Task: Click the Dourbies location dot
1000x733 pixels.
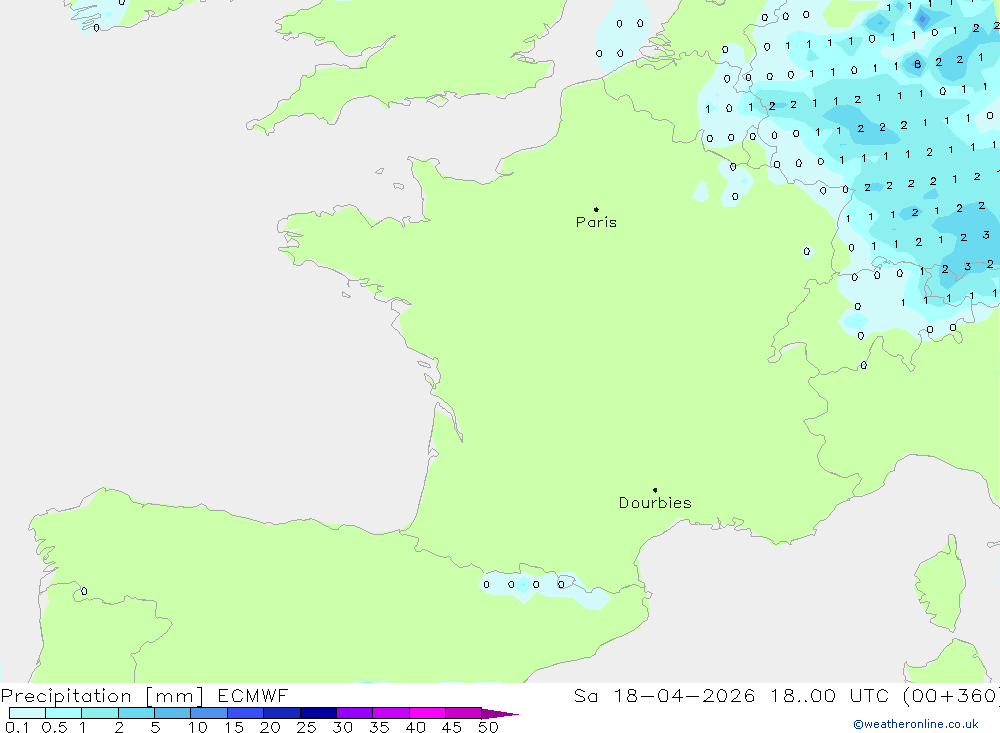Action: click(655, 490)
